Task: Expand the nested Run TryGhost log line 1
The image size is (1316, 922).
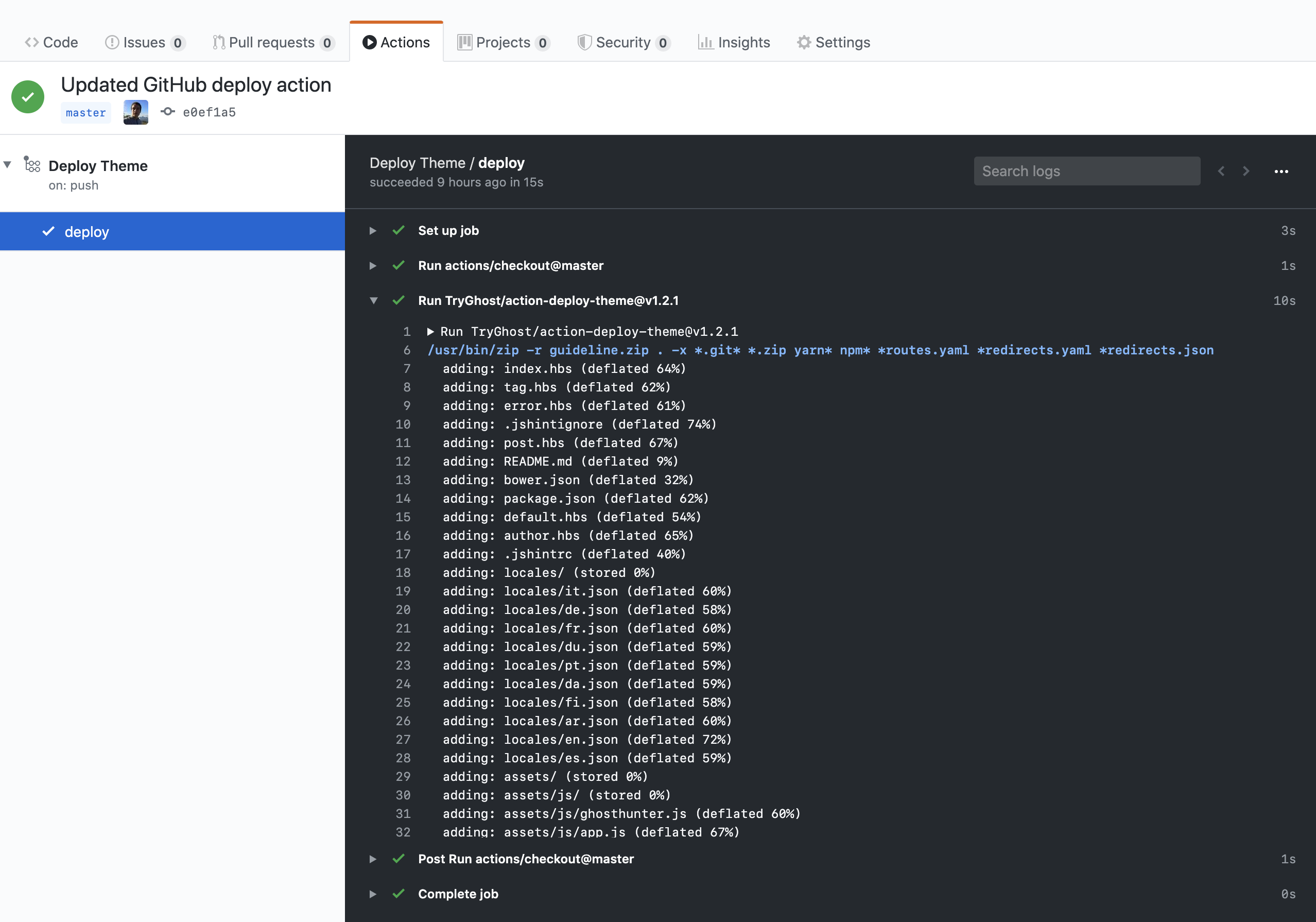Action: [430, 331]
